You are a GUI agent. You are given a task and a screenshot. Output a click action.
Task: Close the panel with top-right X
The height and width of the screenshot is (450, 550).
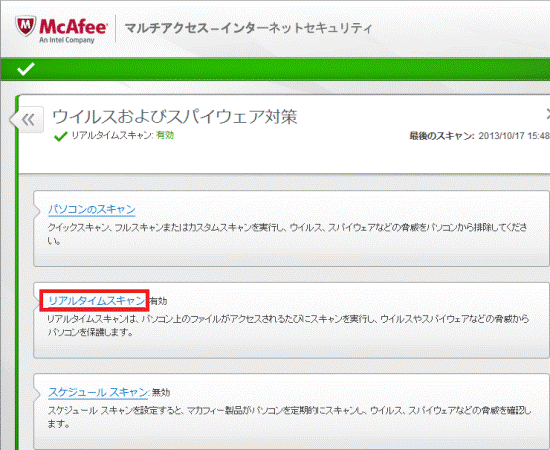(x=548, y=114)
